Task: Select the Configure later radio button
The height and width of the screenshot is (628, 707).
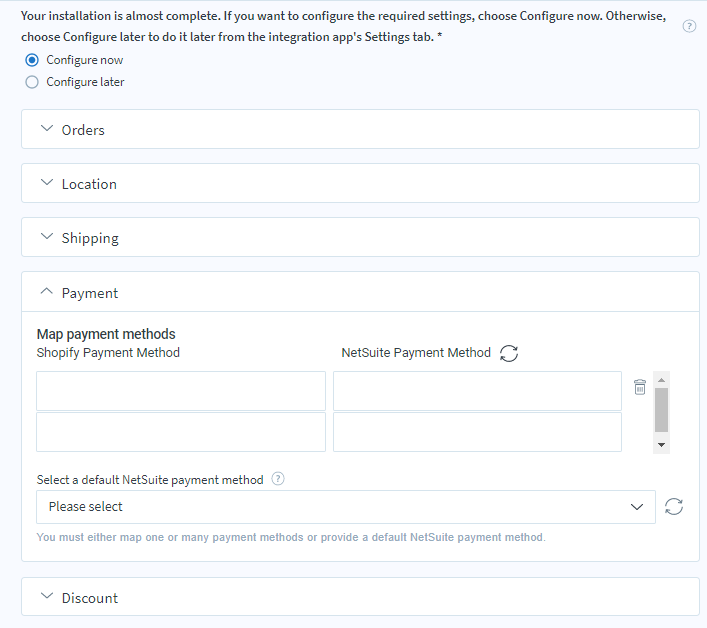Action: click(x=32, y=82)
